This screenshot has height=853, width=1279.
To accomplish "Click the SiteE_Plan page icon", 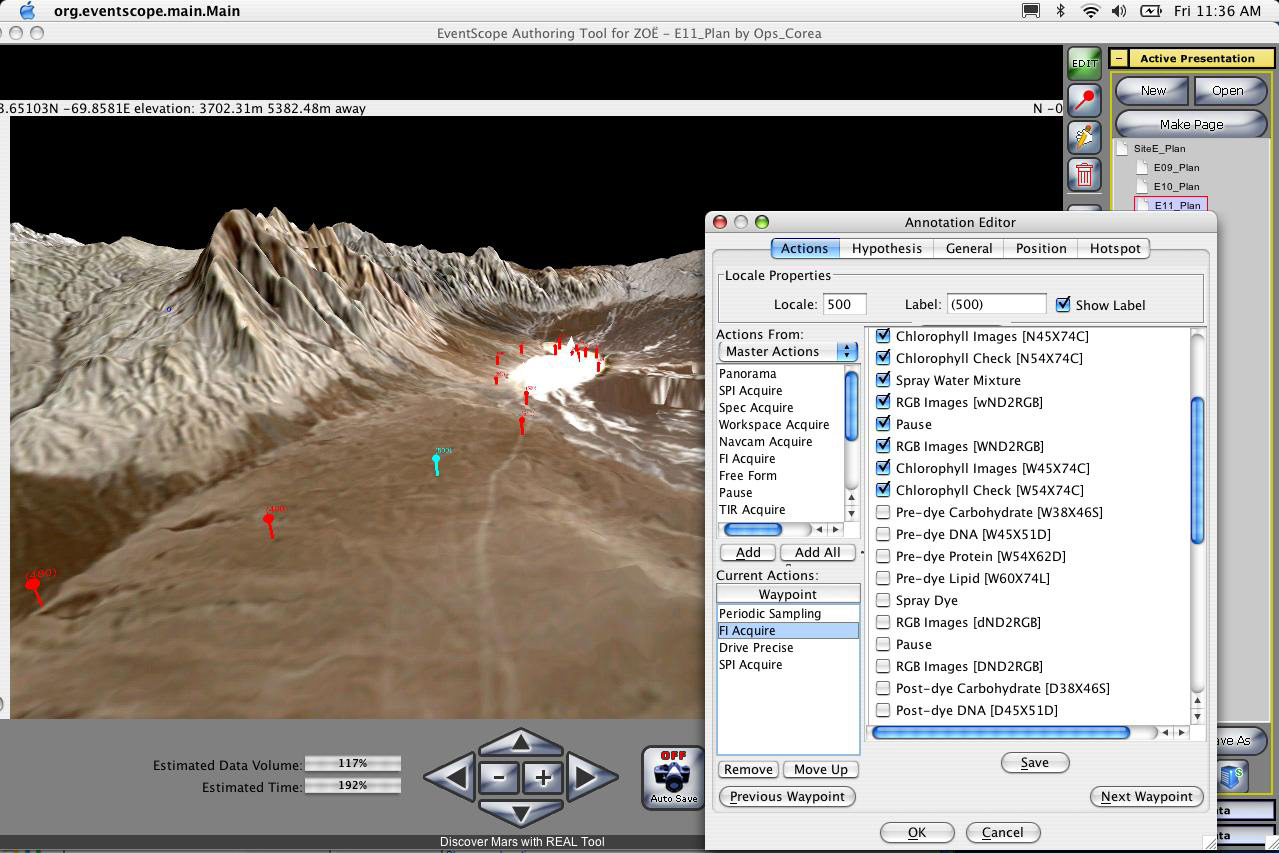I will (1122, 148).
